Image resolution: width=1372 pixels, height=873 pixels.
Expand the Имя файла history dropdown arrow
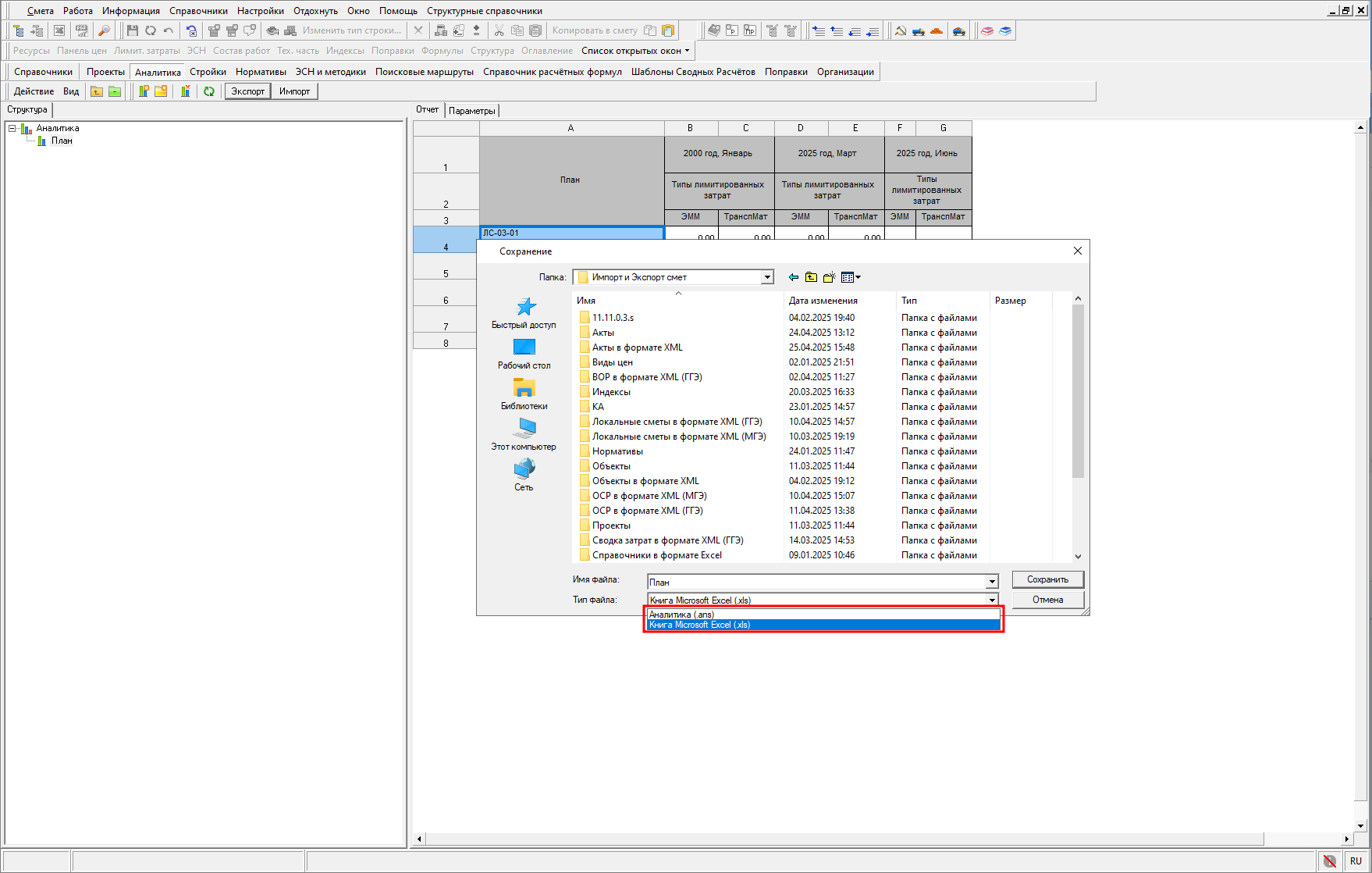(x=992, y=582)
